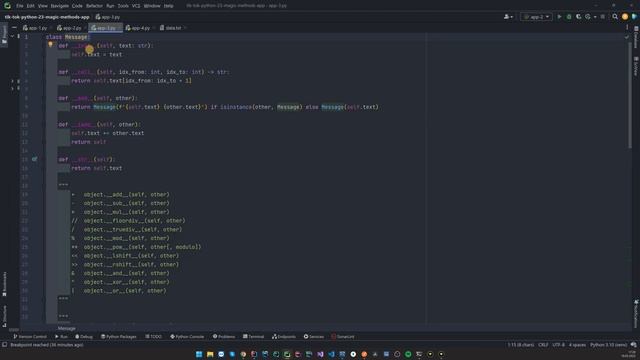Screen dimensions: 640x360
Task: Open the Debug tool window at bottom
Action: tap(84, 337)
